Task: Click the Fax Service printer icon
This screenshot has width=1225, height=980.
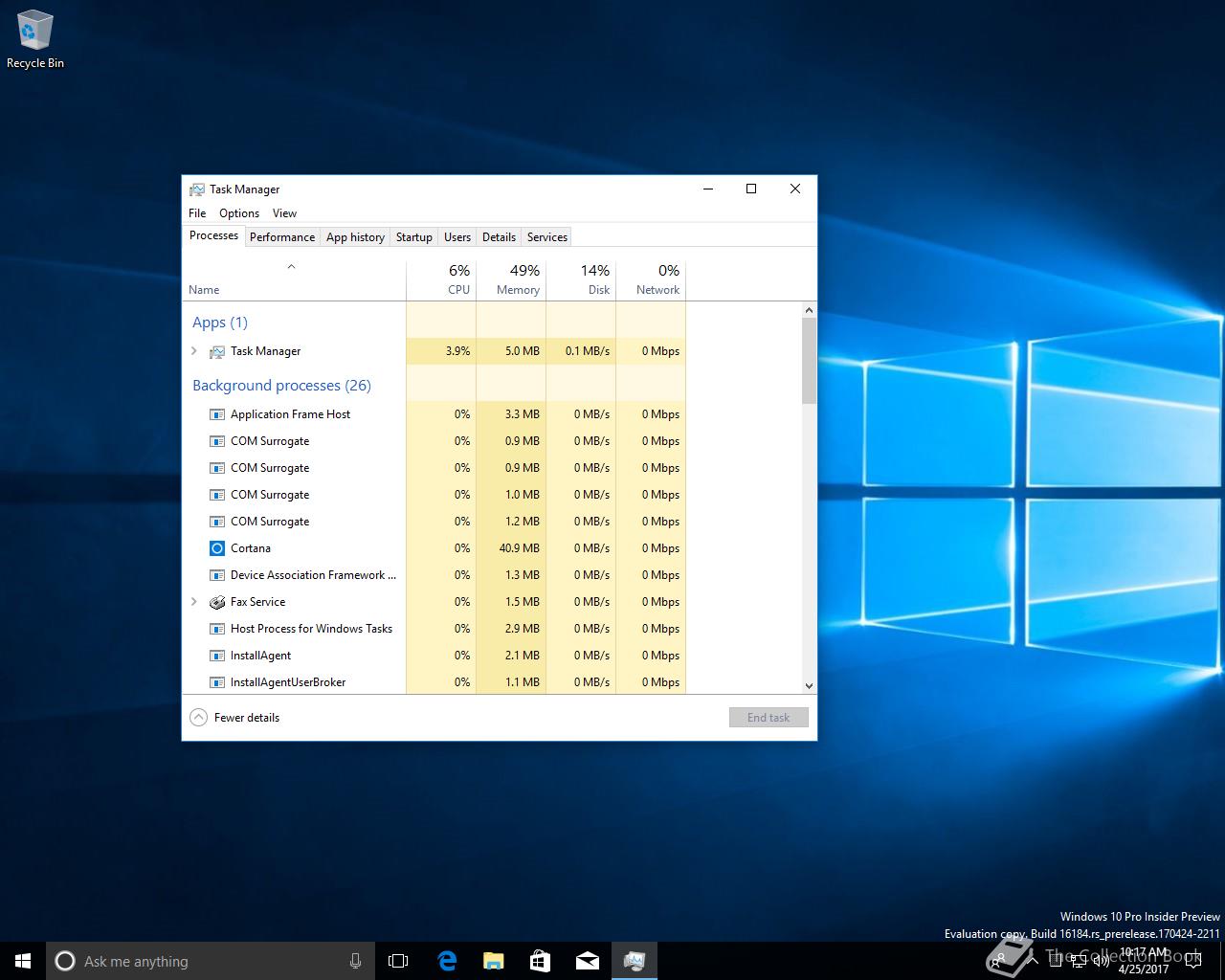Action: (216, 602)
